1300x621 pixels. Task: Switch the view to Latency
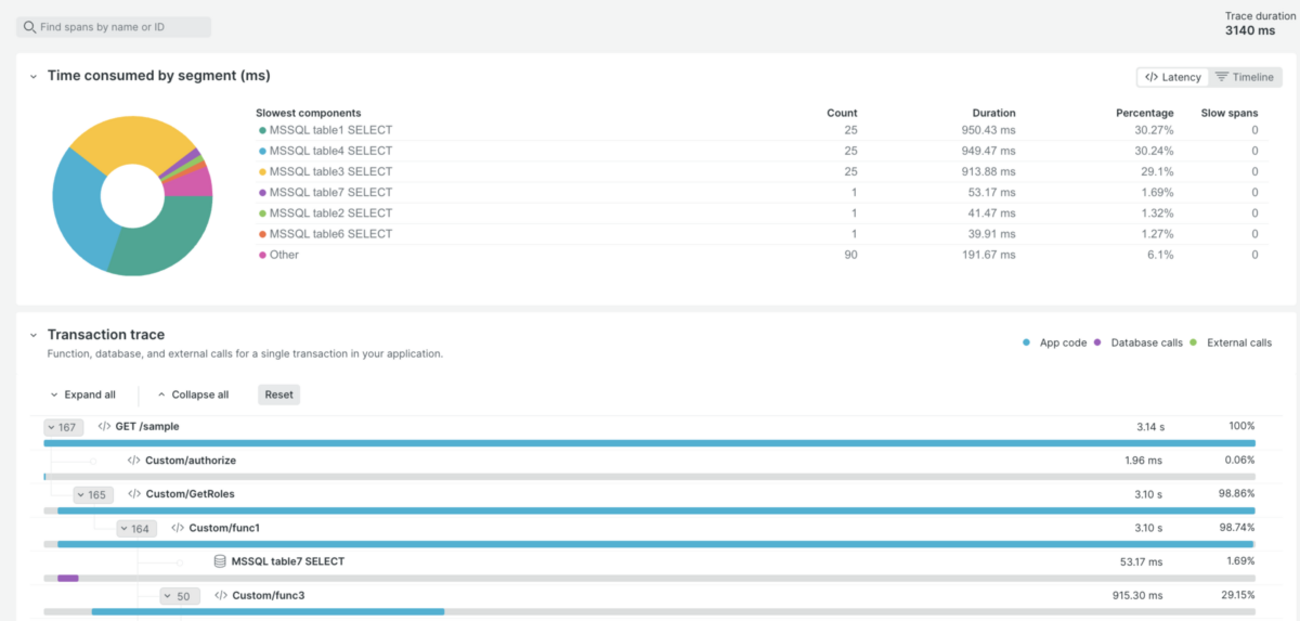(x=1173, y=77)
